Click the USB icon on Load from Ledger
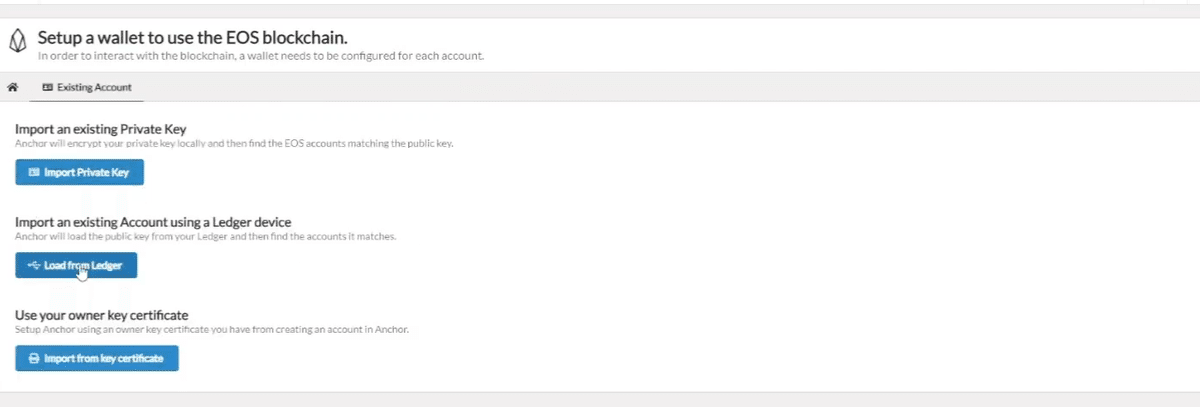The image size is (1200, 407). [34, 266]
